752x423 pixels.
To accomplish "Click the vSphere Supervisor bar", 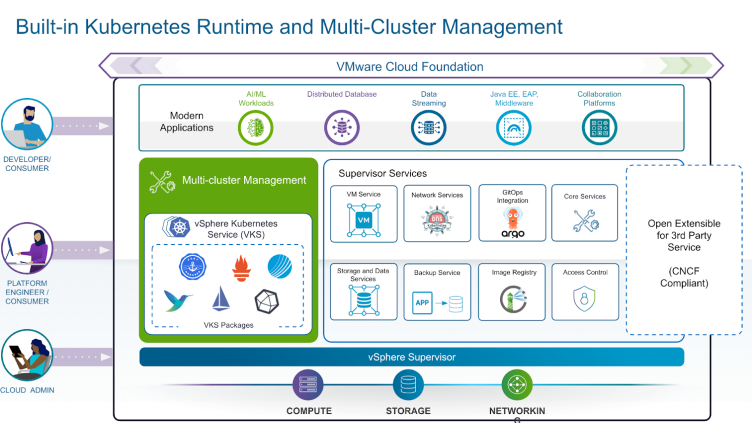I will (411, 357).
